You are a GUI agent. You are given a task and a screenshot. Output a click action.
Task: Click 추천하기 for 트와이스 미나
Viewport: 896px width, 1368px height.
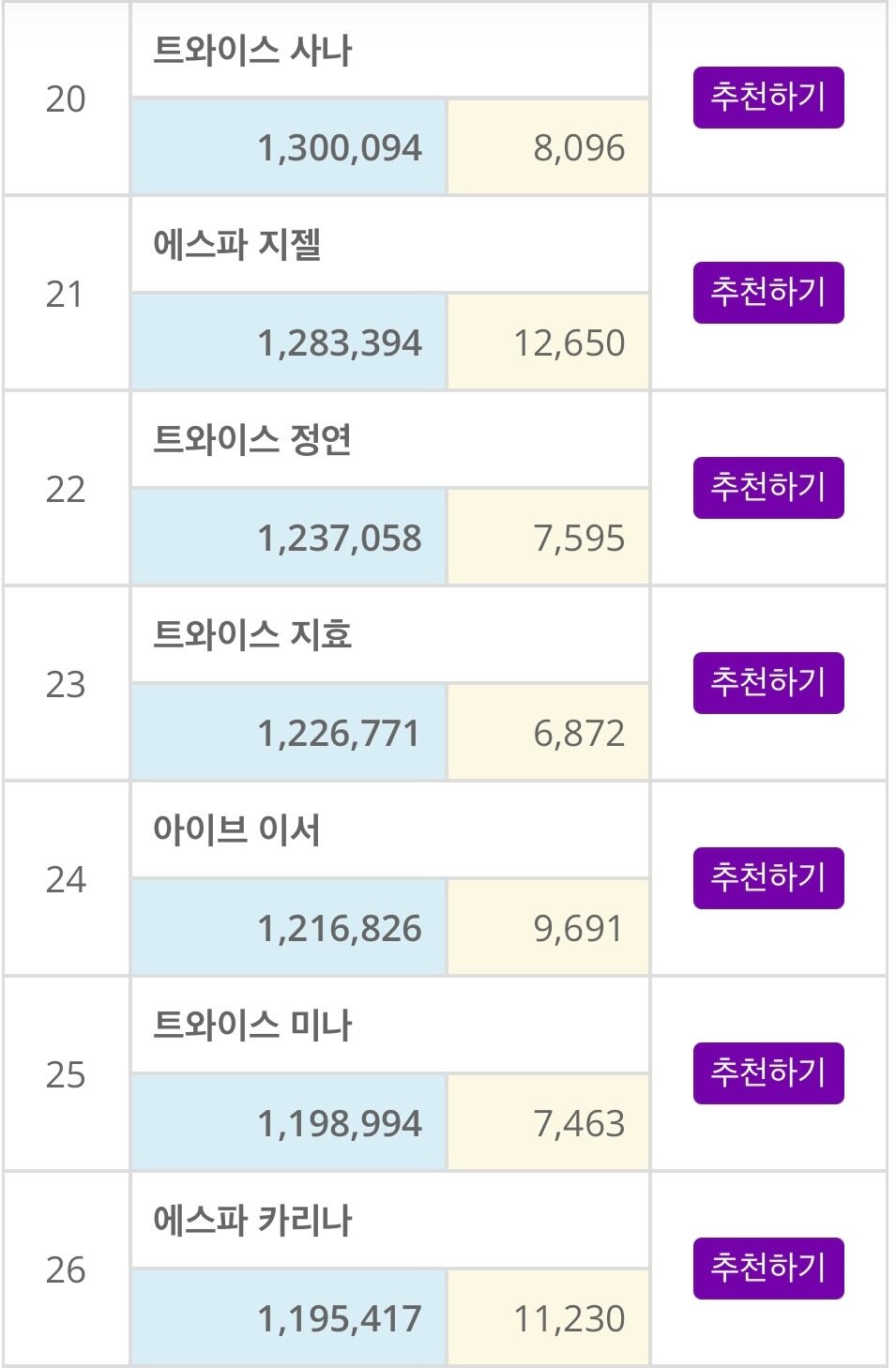coord(768,1073)
